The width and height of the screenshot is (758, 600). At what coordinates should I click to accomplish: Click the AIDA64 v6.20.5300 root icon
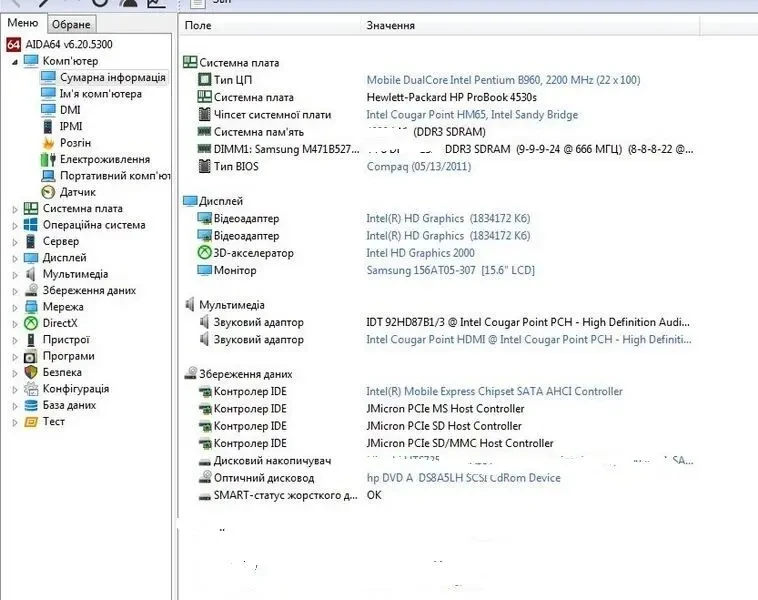[13, 44]
